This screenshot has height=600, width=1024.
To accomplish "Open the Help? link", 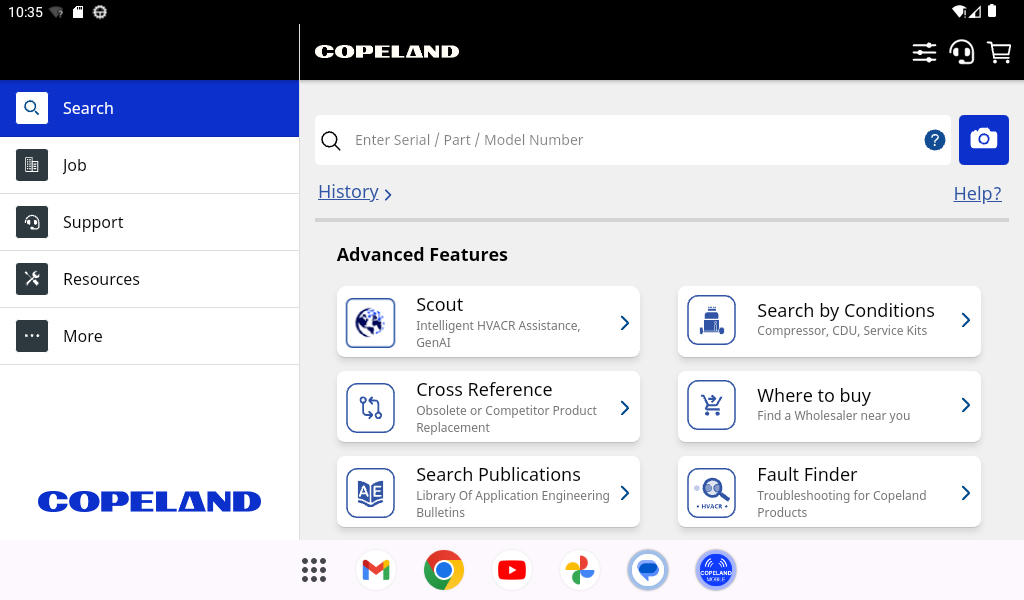I will click(x=977, y=194).
